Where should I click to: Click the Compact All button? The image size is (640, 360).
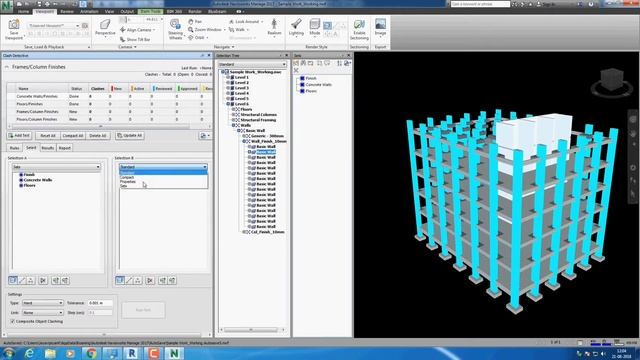tap(73, 136)
